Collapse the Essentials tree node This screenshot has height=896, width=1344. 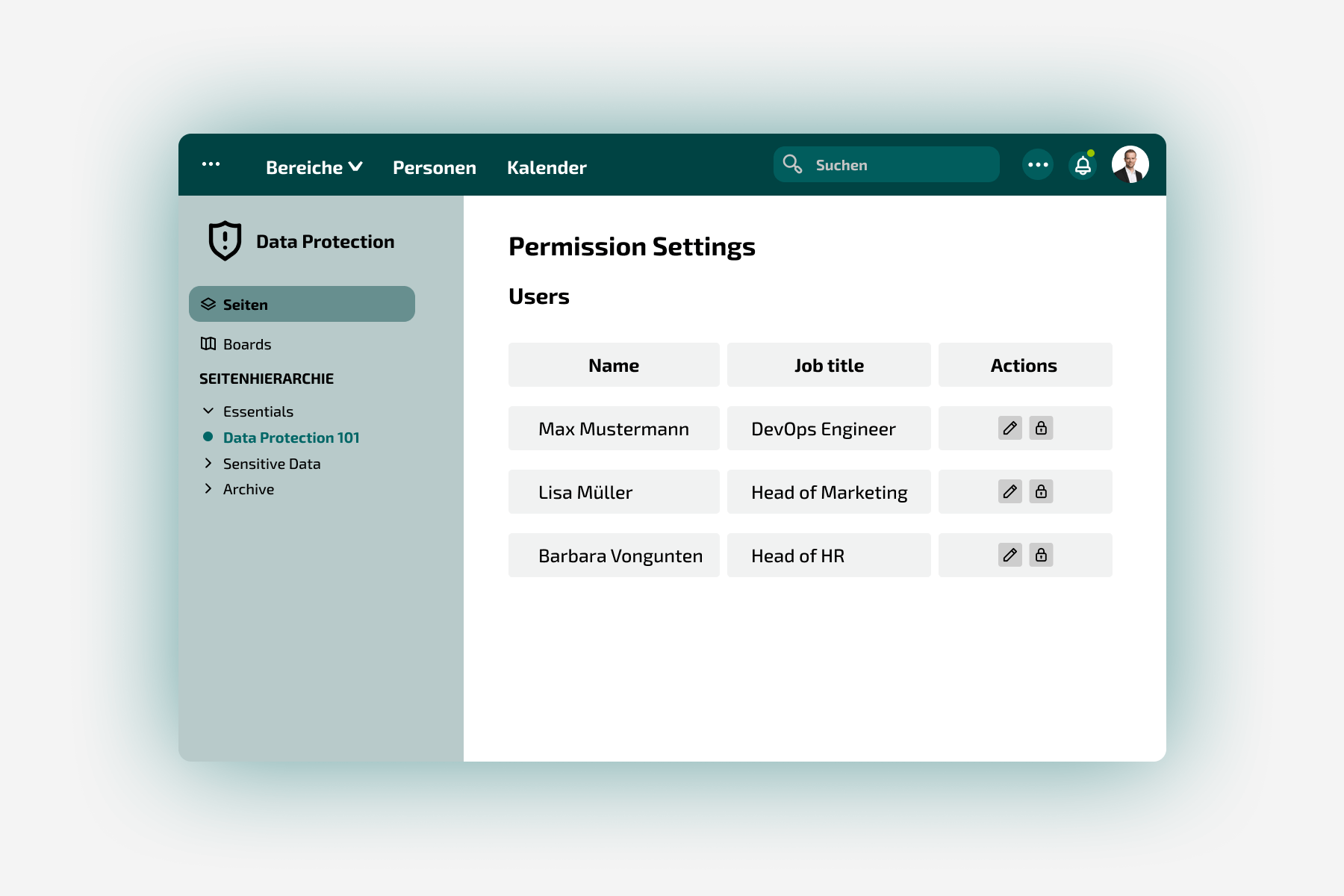point(208,411)
